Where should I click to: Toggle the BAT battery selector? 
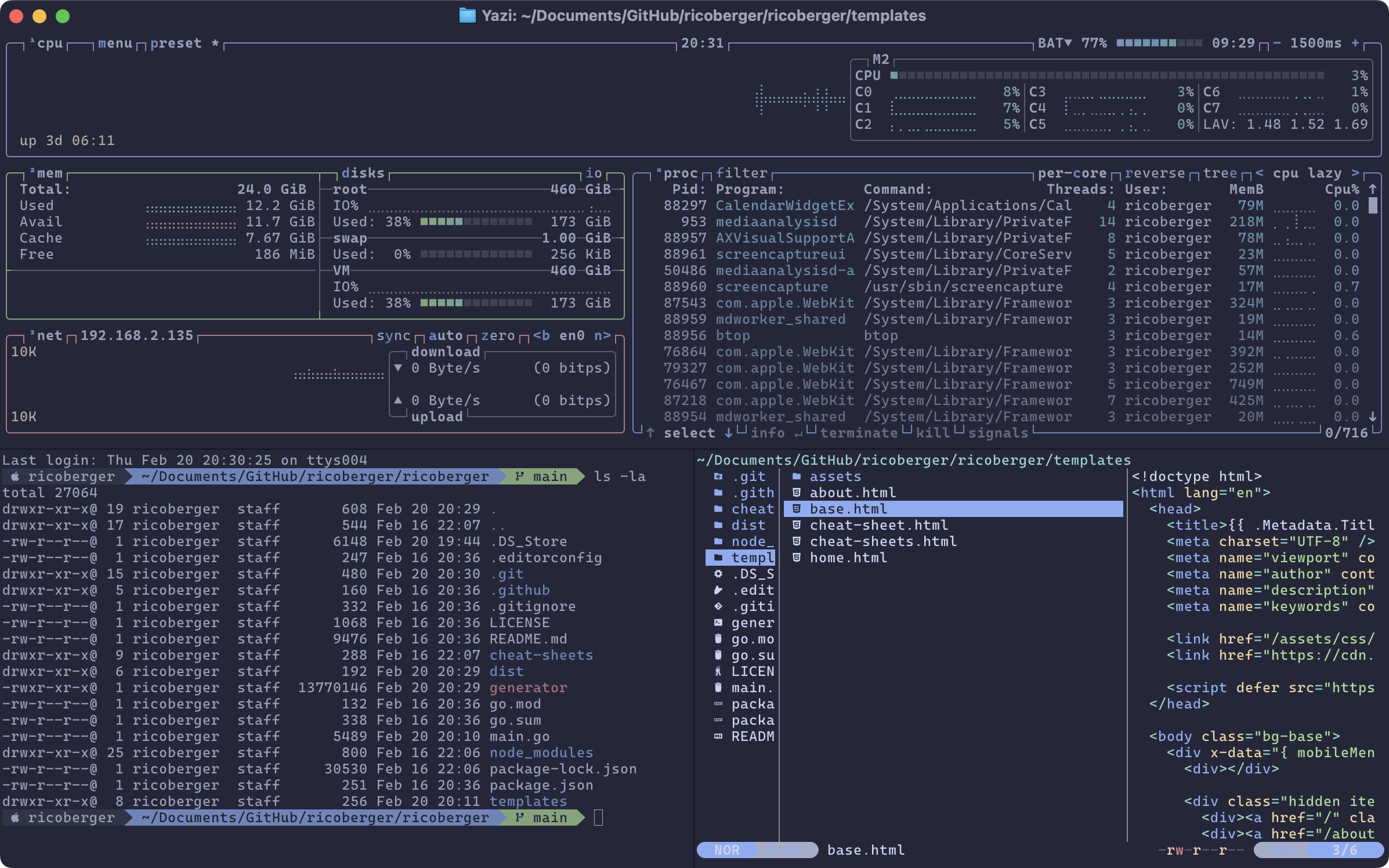(1055, 43)
